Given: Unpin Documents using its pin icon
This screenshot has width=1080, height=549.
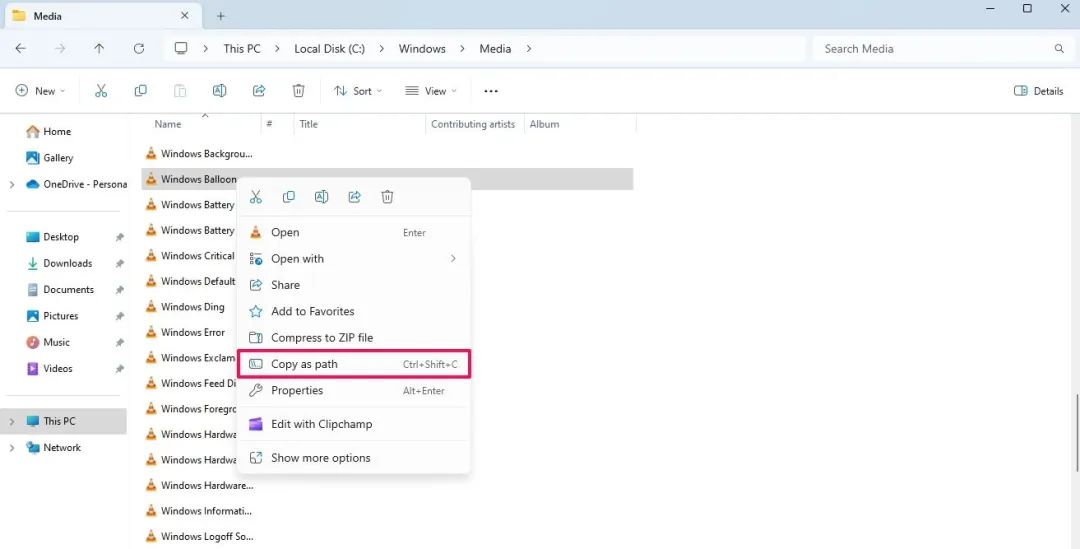Looking at the screenshot, I should click(x=119, y=290).
